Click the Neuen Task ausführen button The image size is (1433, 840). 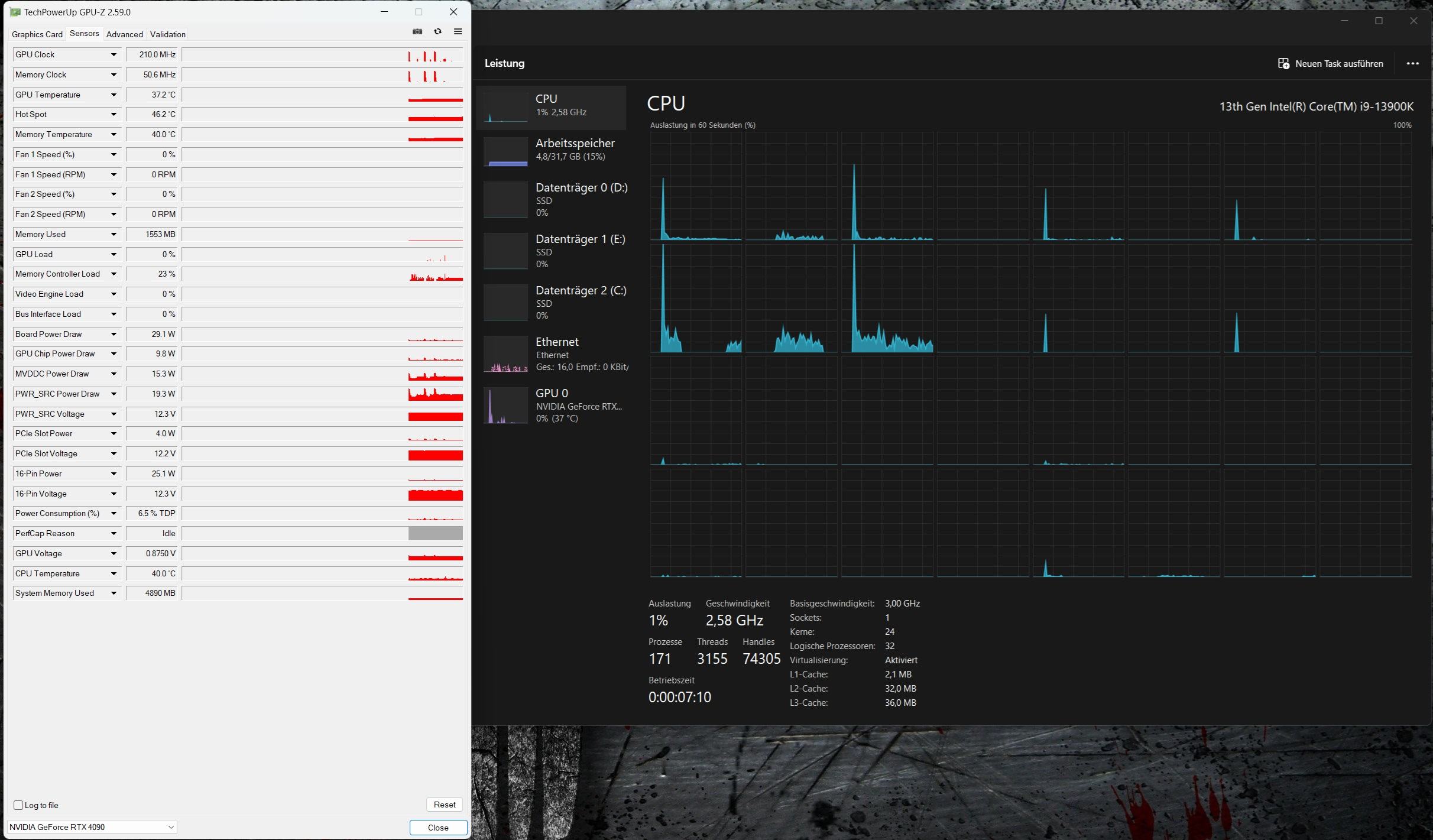[x=1330, y=63]
